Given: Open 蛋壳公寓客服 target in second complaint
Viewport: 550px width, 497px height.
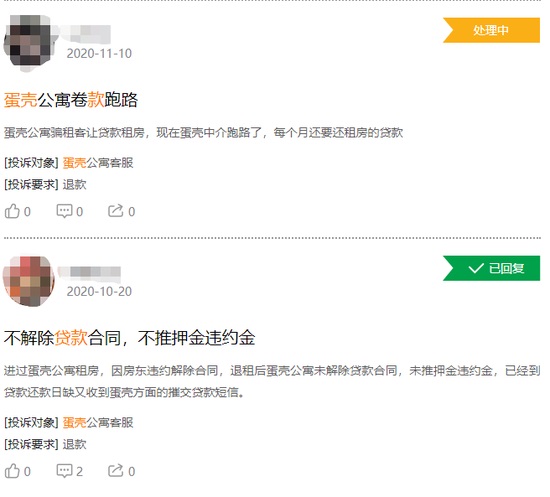Looking at the screenshot, I should (x=98, y=422).
